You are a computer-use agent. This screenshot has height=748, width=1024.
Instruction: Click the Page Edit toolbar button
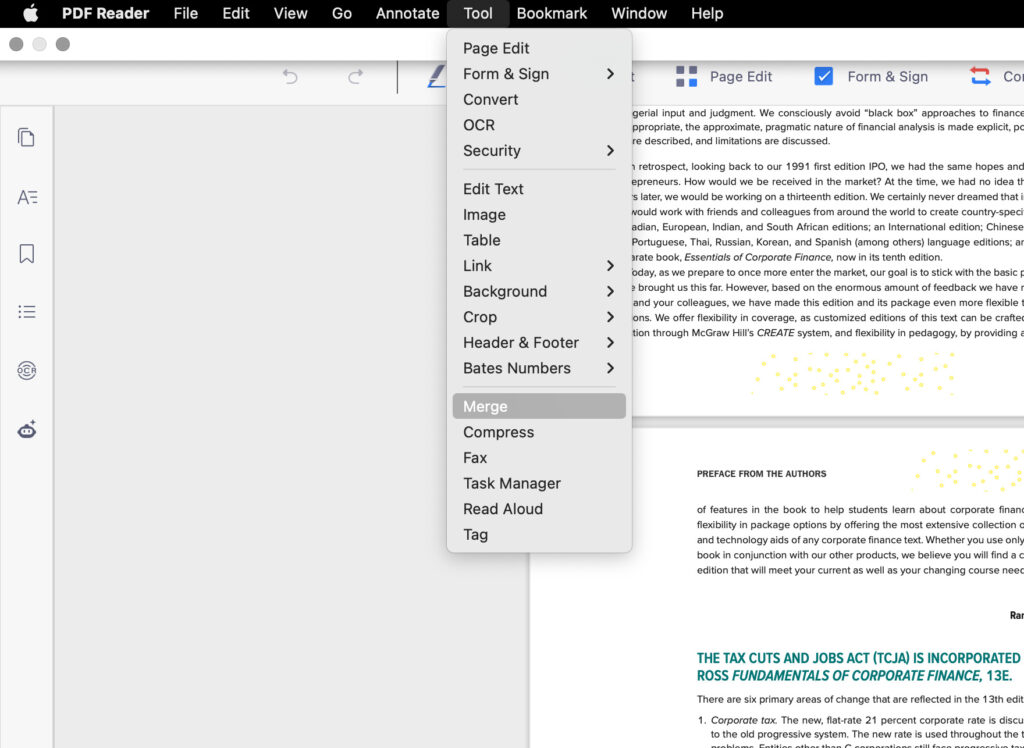point(740,76)
